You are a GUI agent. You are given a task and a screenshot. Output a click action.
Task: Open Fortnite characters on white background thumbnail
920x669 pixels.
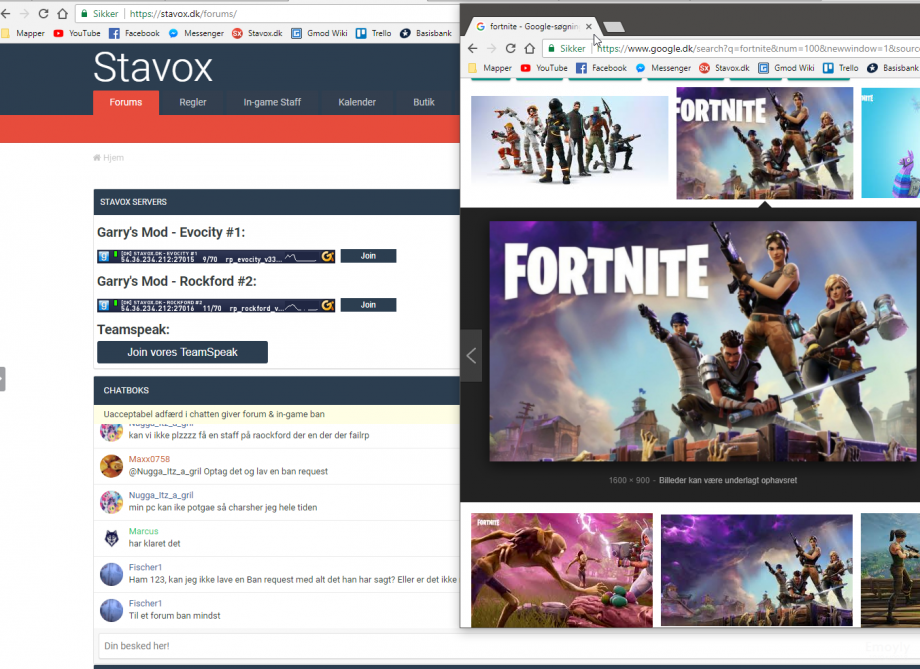[569, 141]
